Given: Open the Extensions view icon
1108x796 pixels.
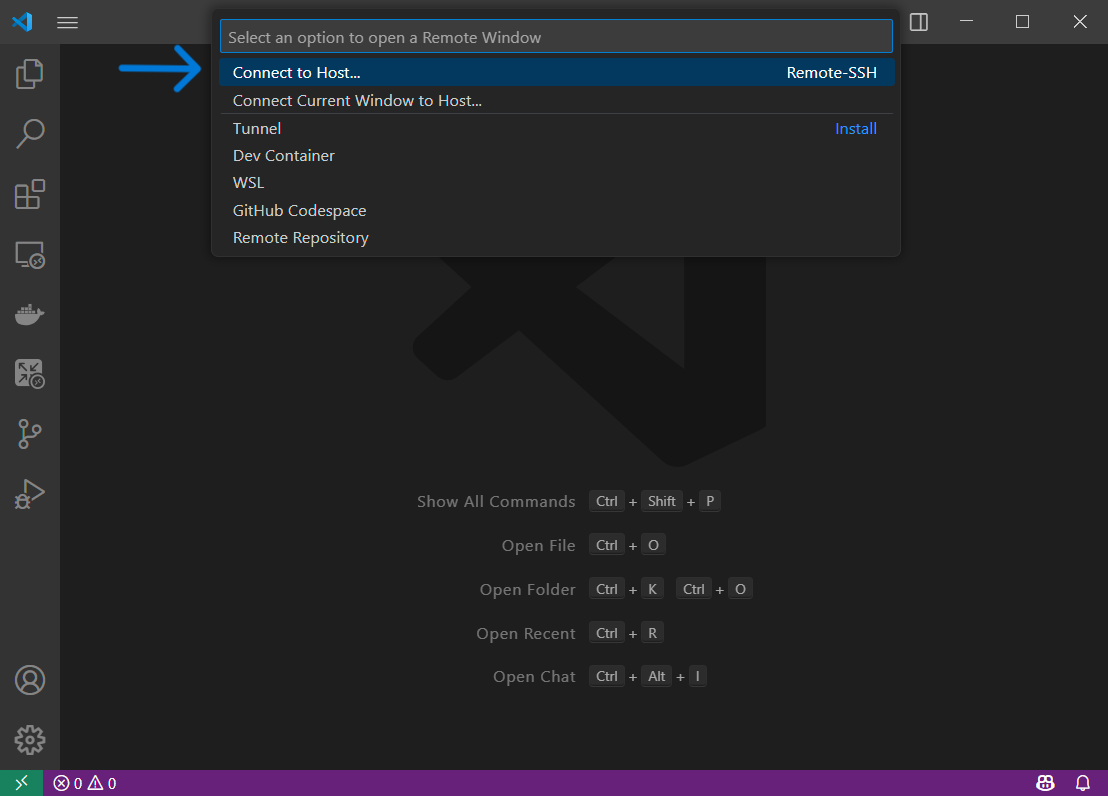Looking at the screenshot, I should coord(30,194).
